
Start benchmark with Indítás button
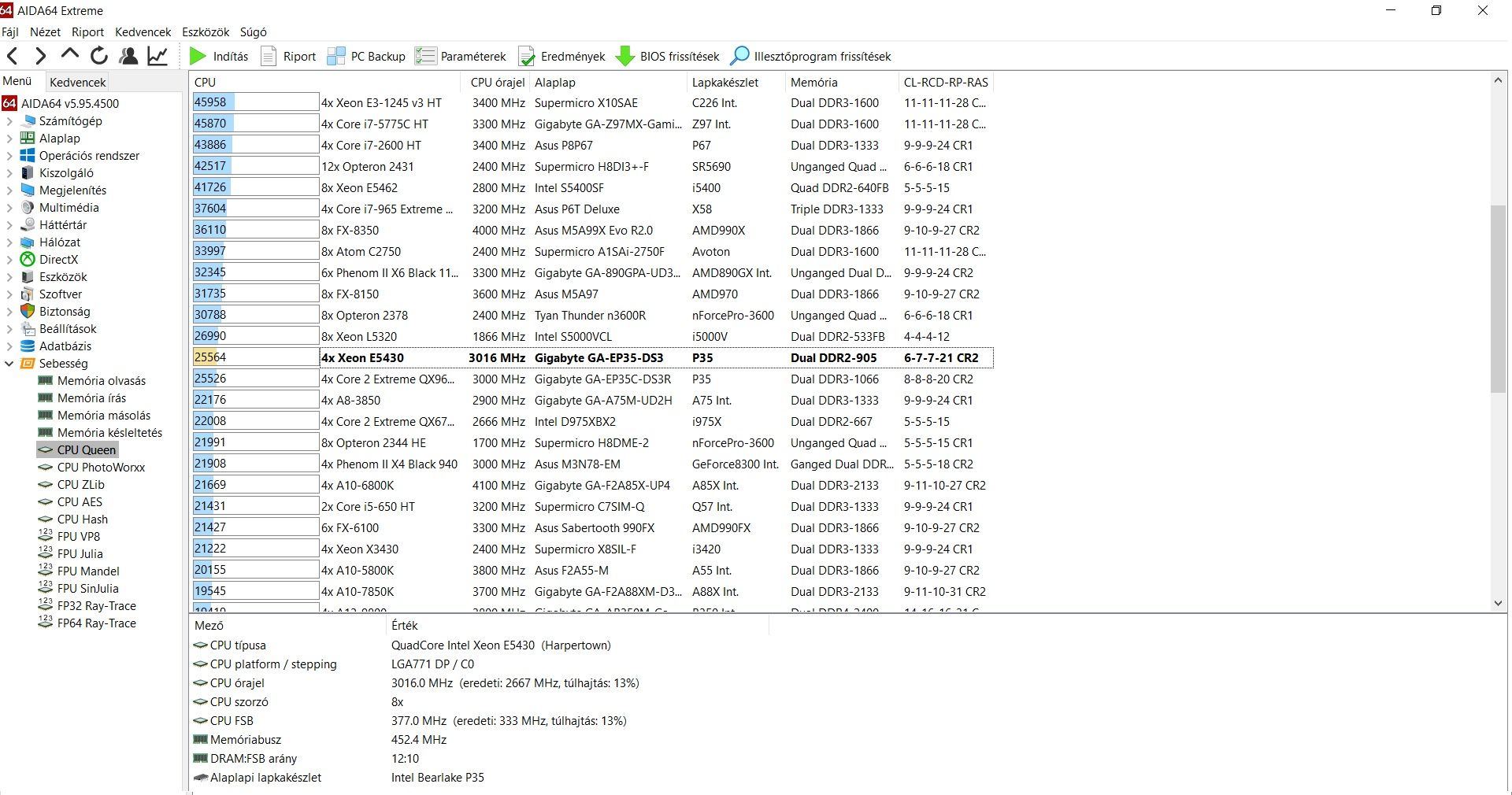tap(219, 56)
